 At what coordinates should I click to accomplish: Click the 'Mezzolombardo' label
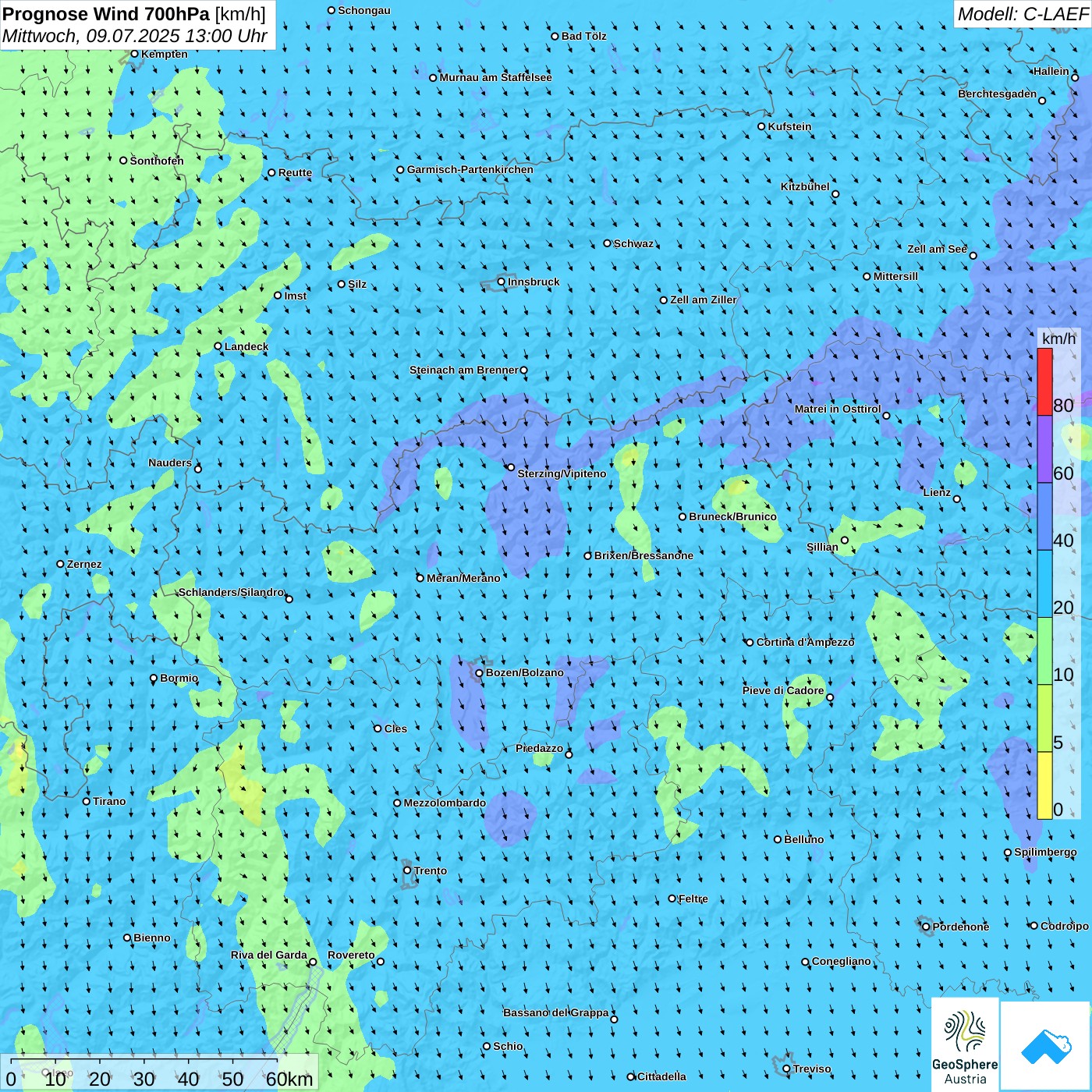(x=445, y=803)
